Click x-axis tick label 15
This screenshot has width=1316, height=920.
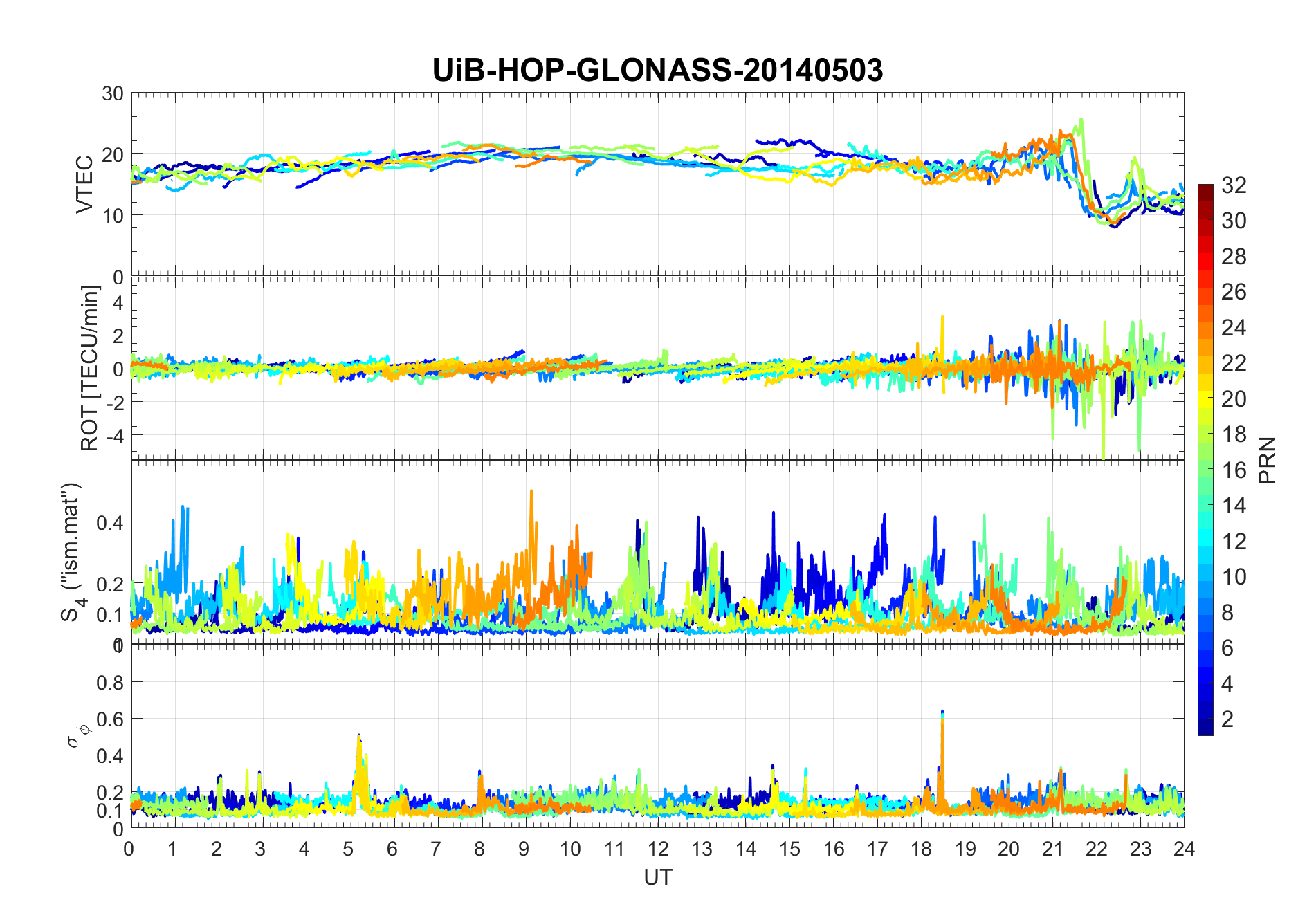pos(789,848)
